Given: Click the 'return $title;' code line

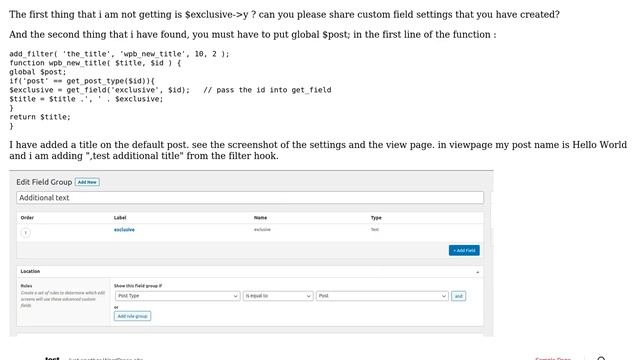Looking at the screenshot, I should (x=40, y=117).
